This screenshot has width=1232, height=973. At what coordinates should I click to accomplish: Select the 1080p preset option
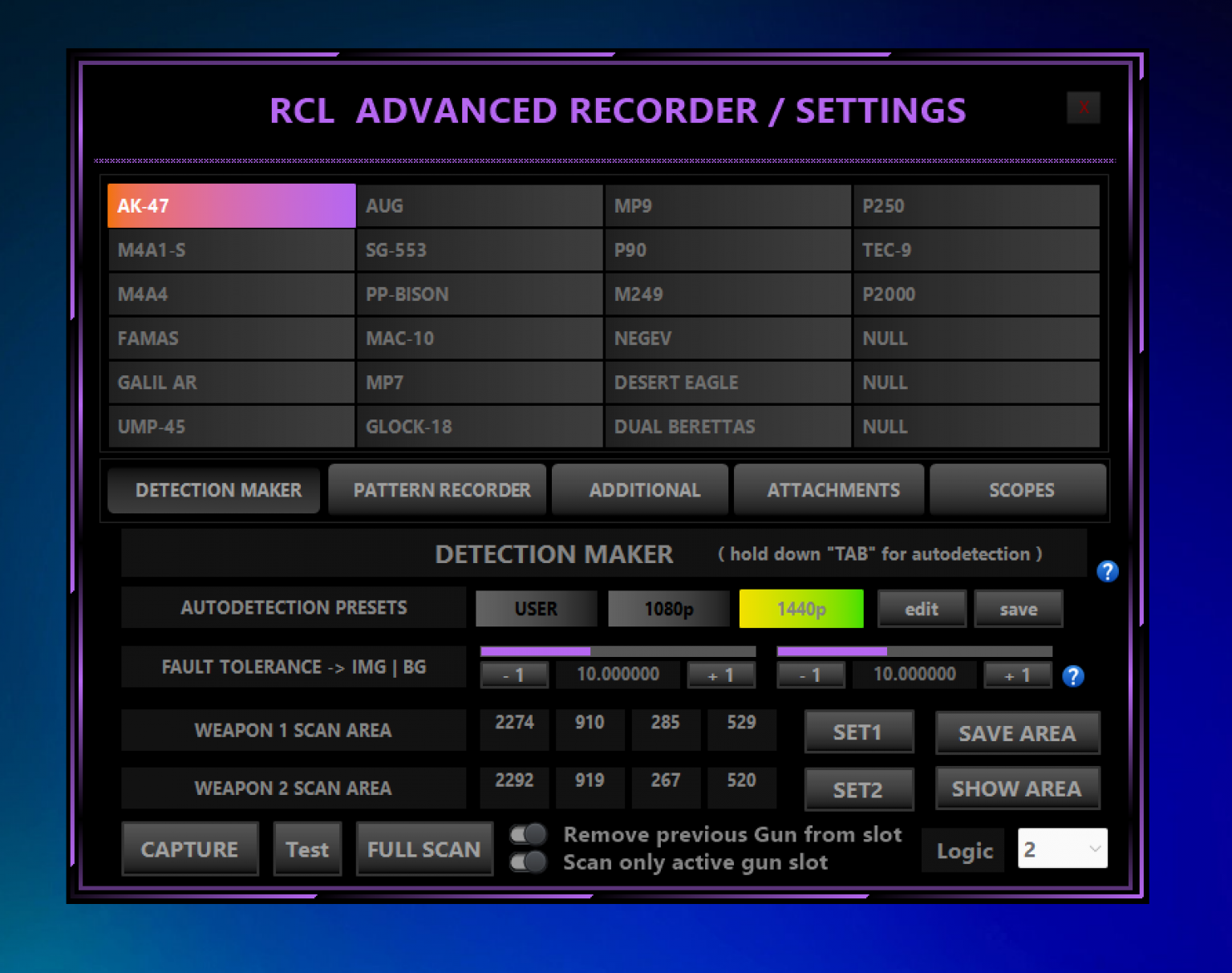click(668, 608)
